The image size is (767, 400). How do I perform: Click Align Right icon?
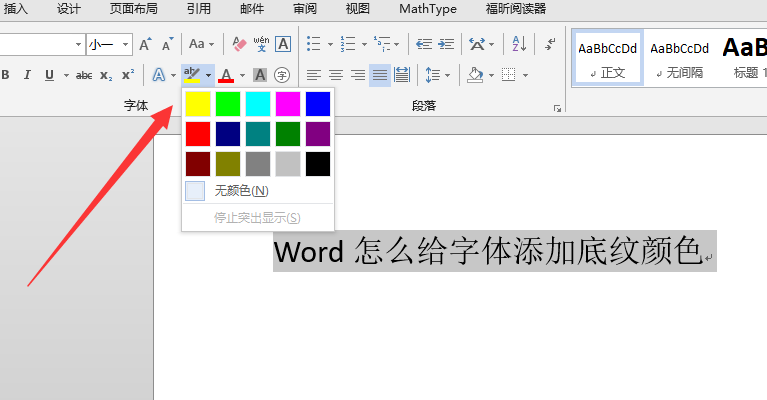(358, 75)
